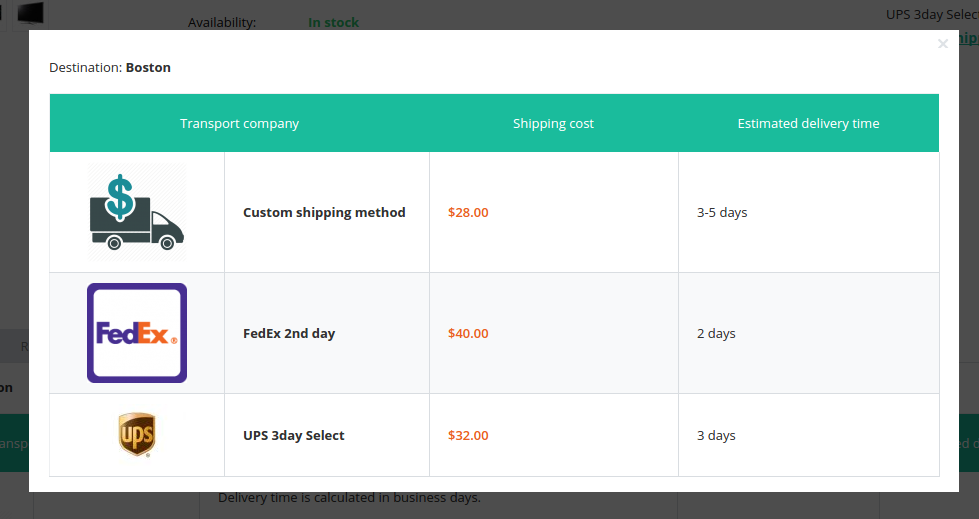Select UPS 3day Select label in table
The height and width of the screenshot is (519, 979).
[293, 435]
